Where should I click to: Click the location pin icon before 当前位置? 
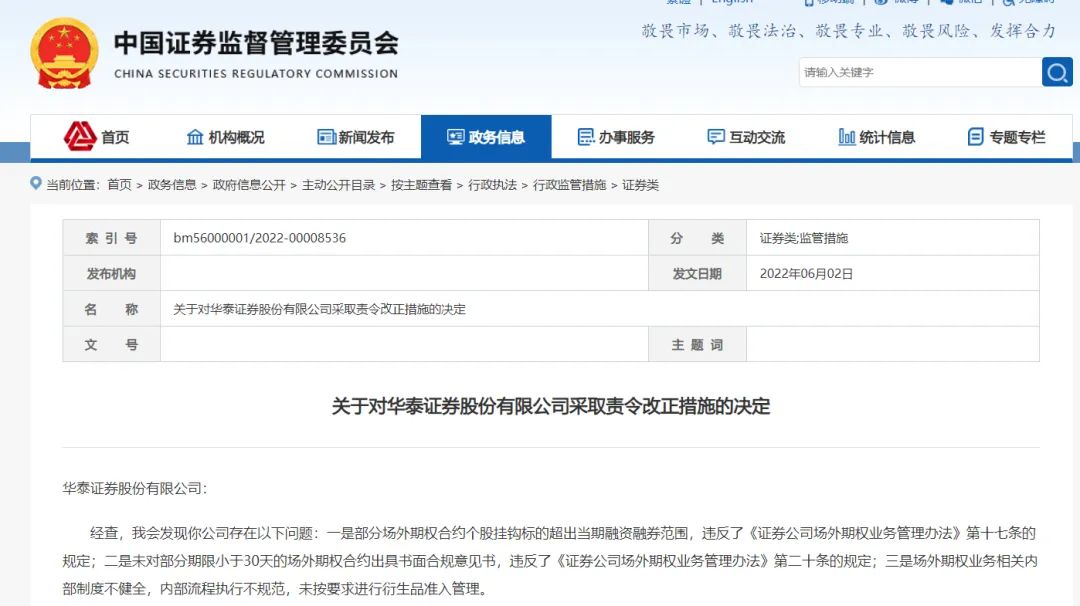[x=36, y=183]
